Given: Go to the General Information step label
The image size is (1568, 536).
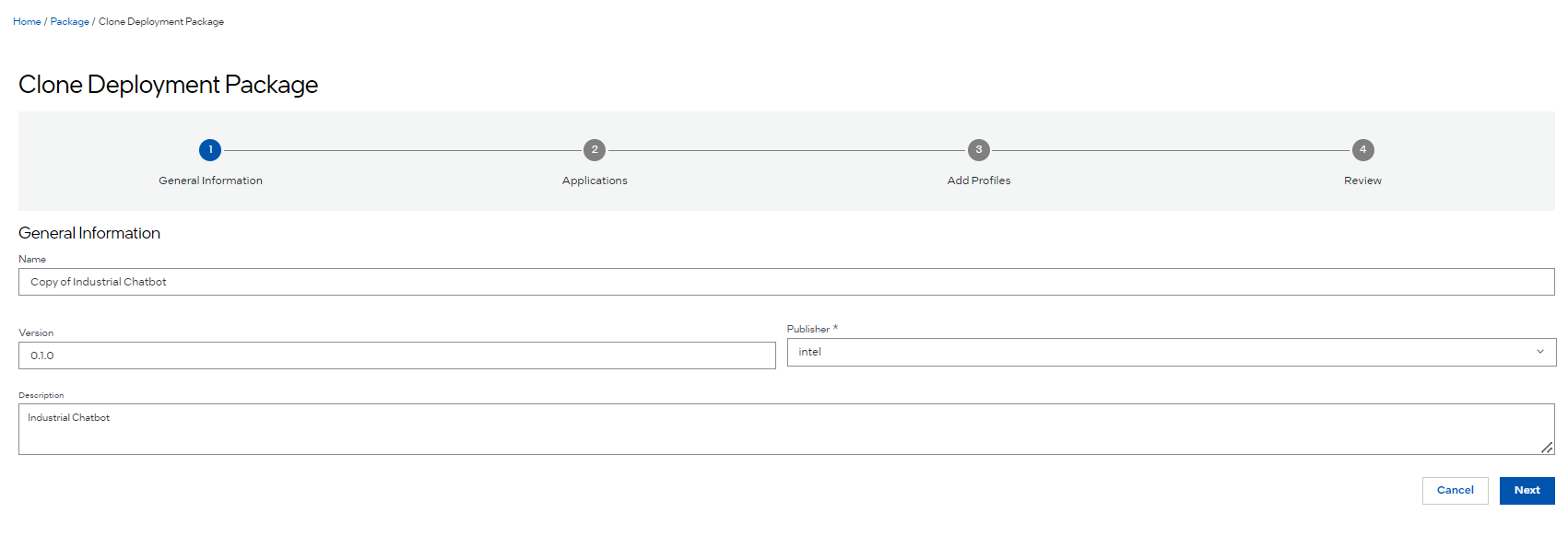Looking at the screenshot, I should [x=210, y=181].
